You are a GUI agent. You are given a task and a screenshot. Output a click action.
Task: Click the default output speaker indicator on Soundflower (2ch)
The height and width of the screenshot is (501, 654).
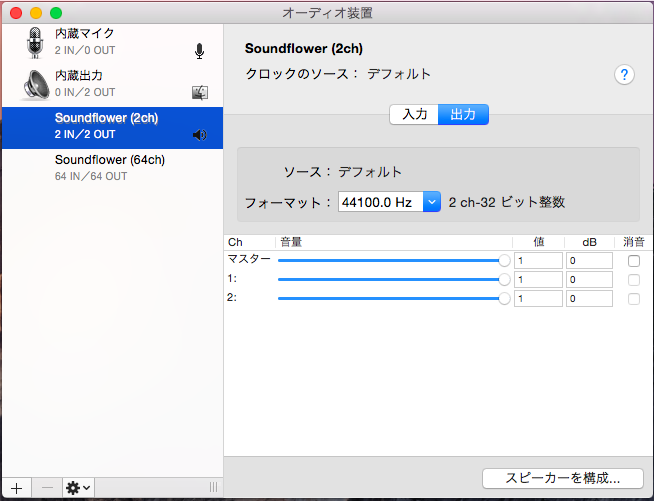[x=200, y=135]
